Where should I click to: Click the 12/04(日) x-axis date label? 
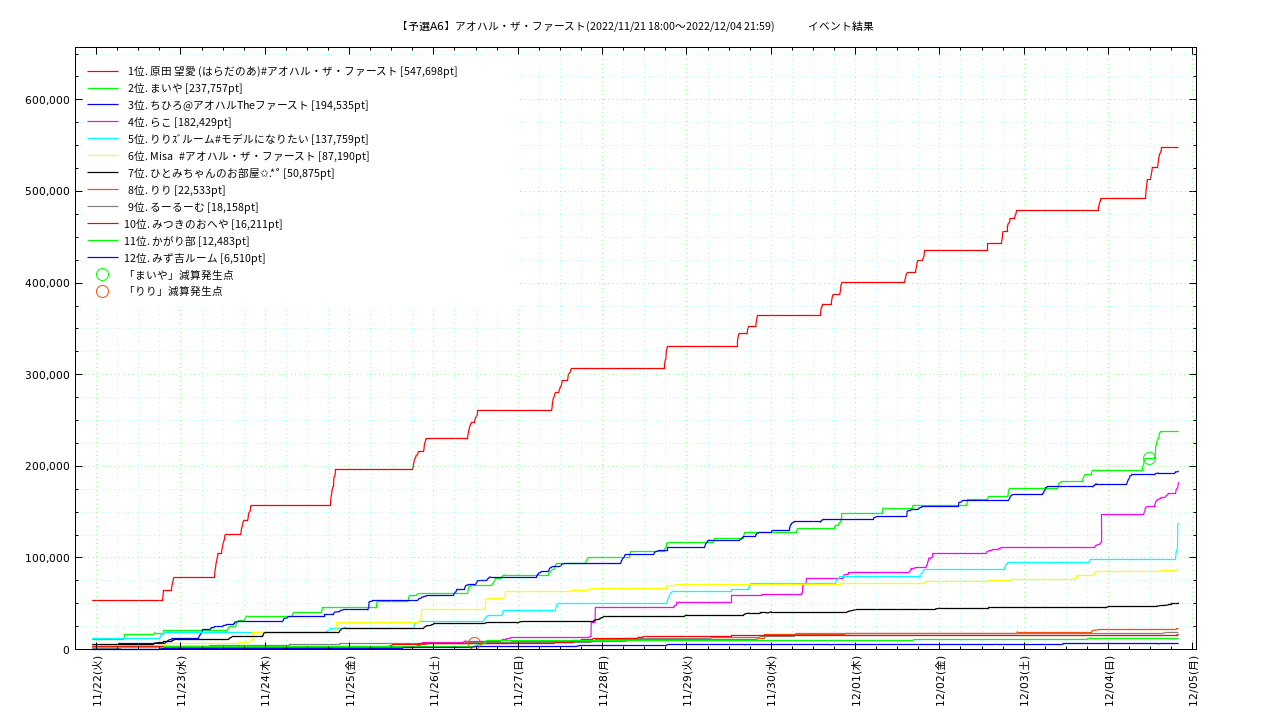pyautogui.click(x=1109, y=681)
